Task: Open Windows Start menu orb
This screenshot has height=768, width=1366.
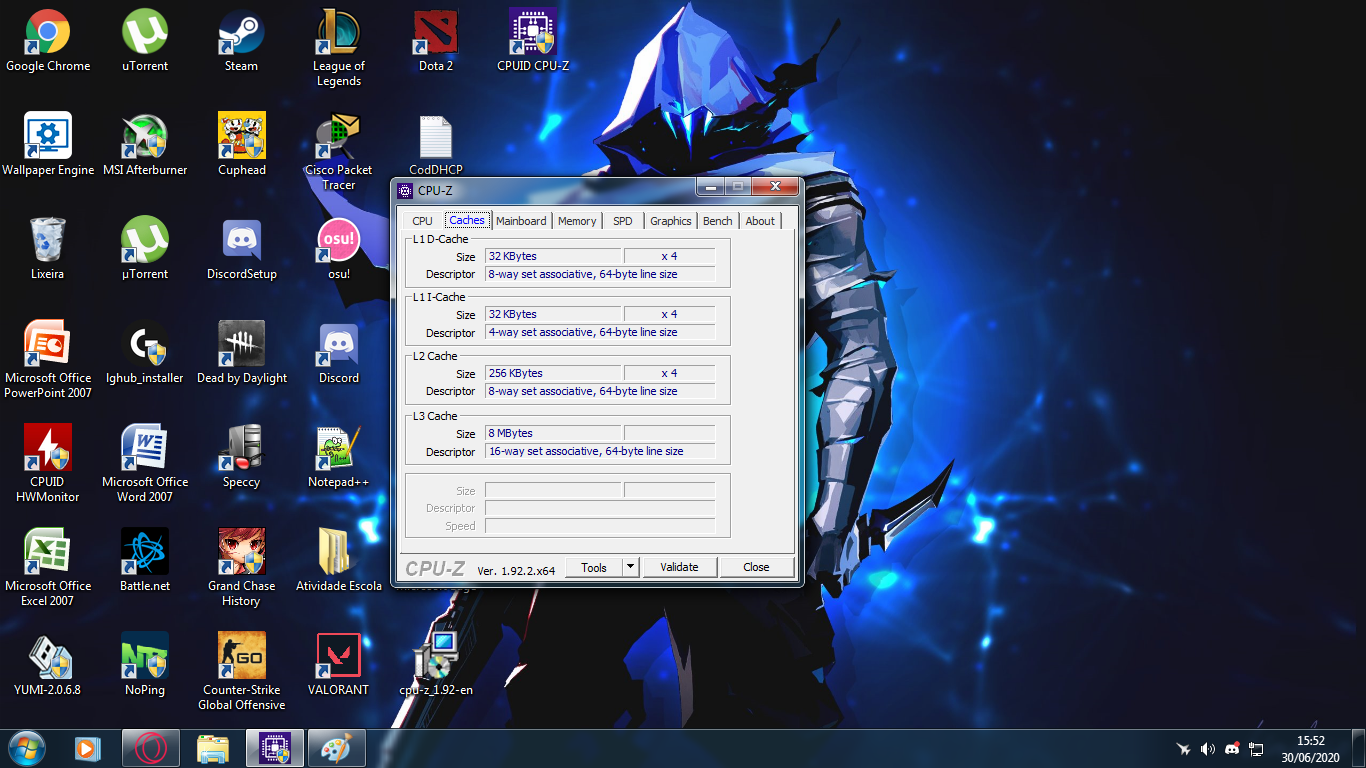Action: 27,748
